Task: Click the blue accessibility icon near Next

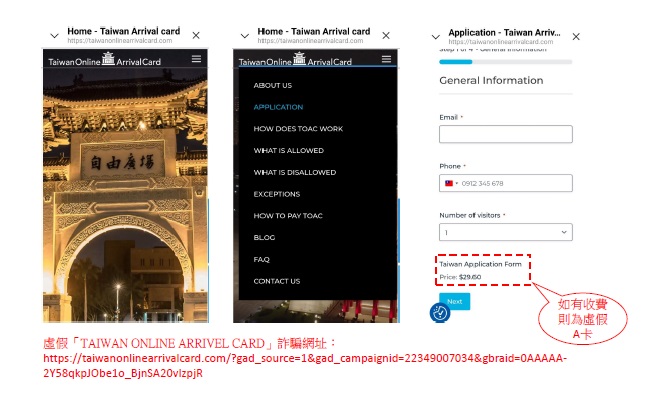Action: [x=439, y=313]
